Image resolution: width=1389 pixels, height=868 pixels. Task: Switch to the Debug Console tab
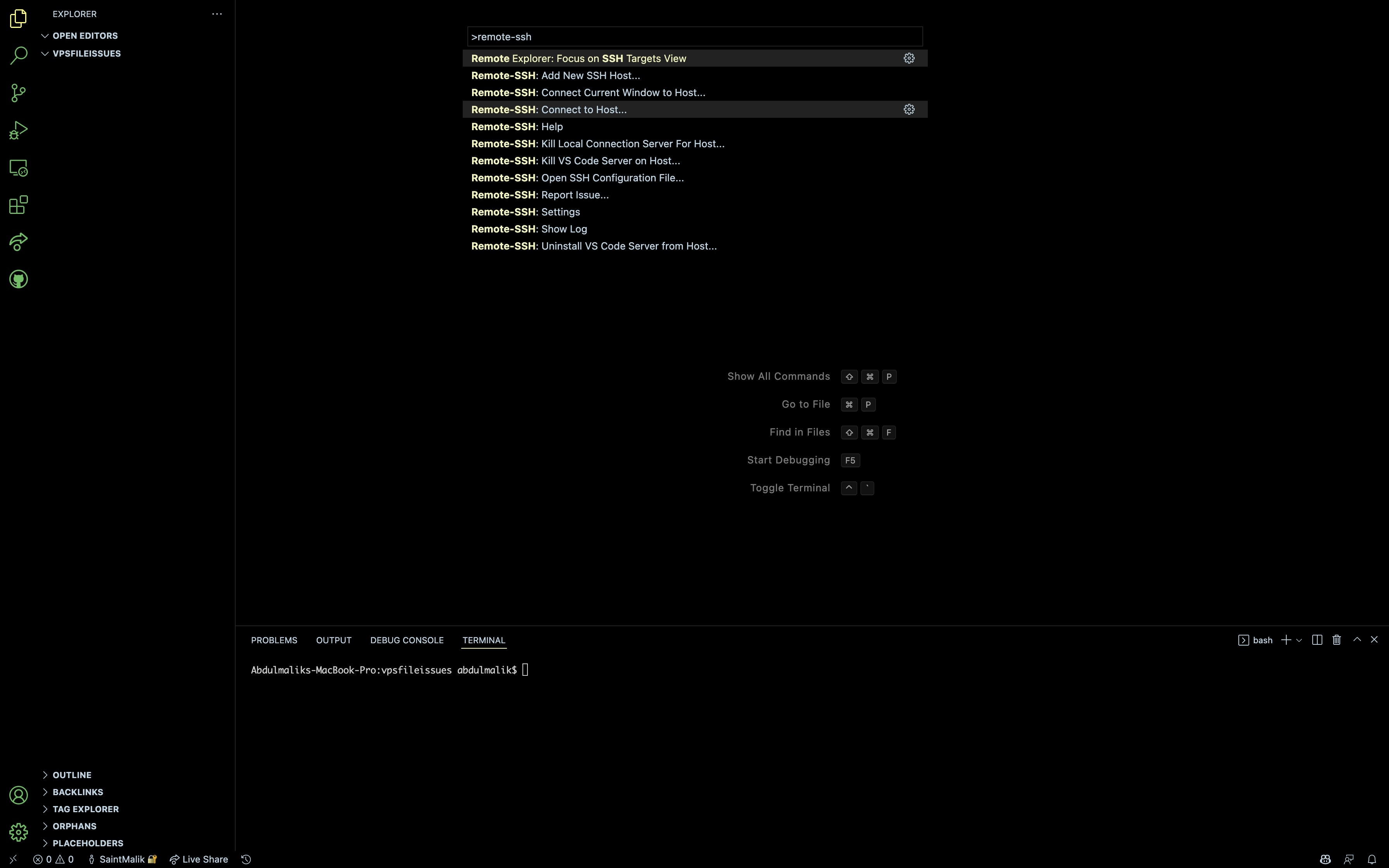[407, 640]
